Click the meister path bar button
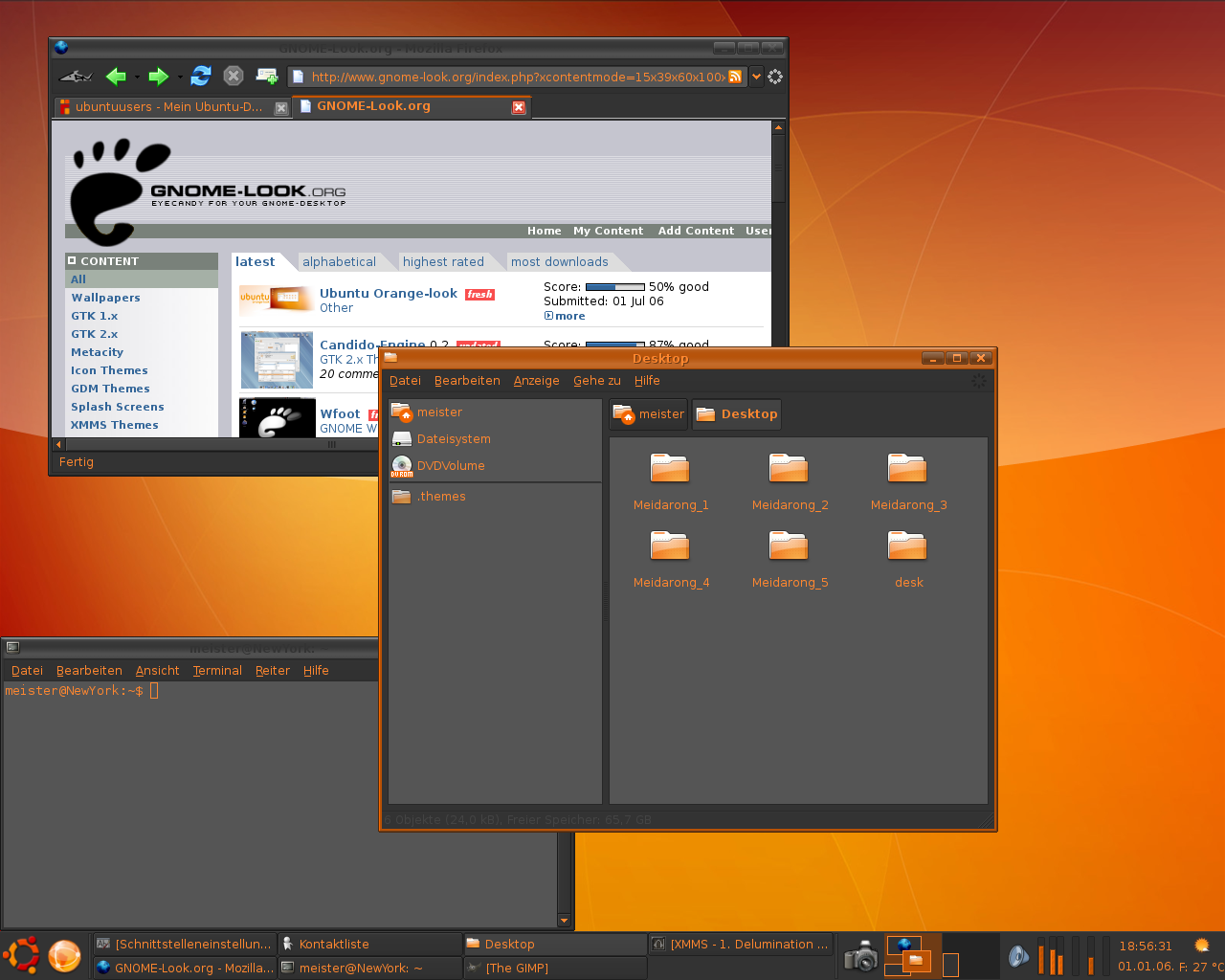 (649, 414)
